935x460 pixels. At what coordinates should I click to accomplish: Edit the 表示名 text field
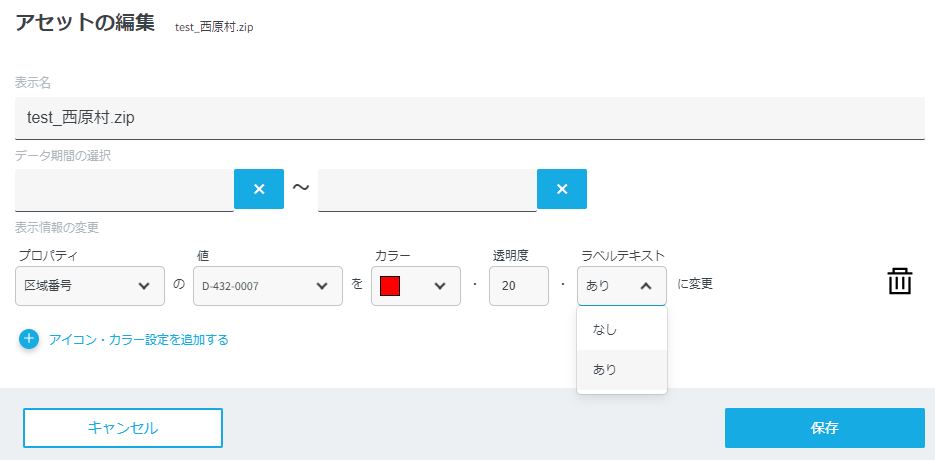pyautogui.click(x=470, y=118)
